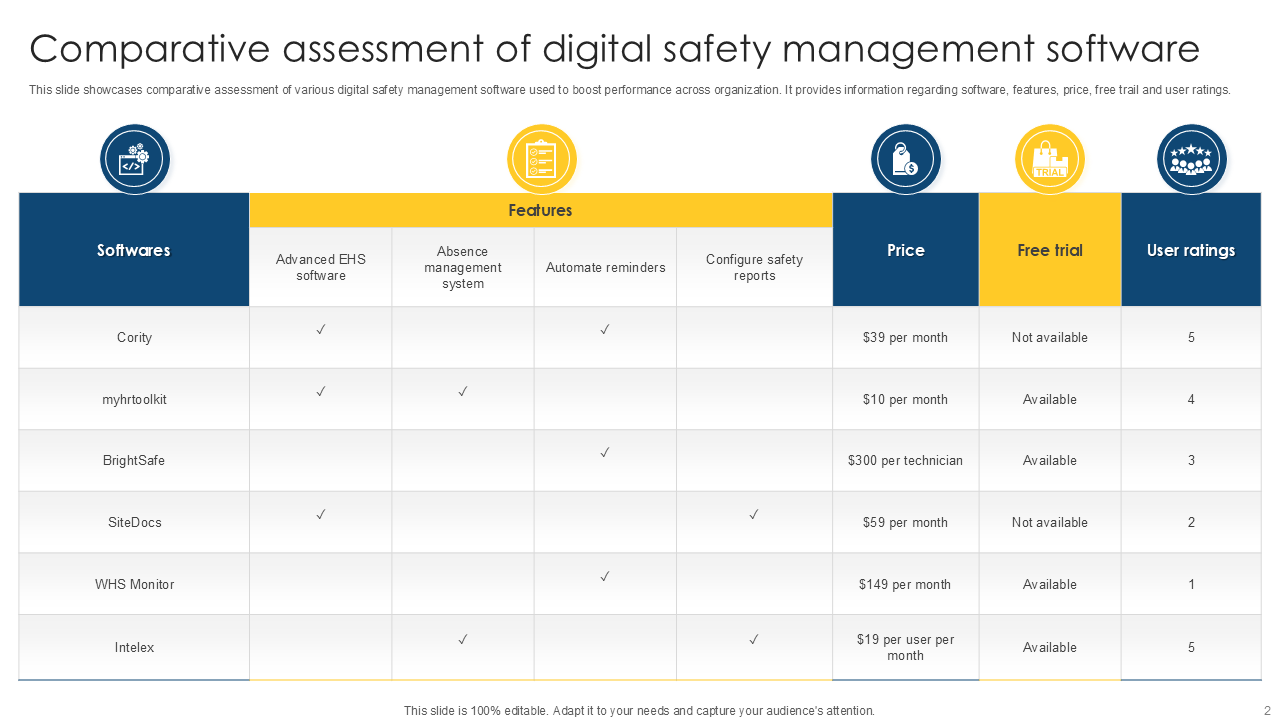Click the Automate reminders subheader
This screenshot has height=720, width=1280.
click(605, 267)
